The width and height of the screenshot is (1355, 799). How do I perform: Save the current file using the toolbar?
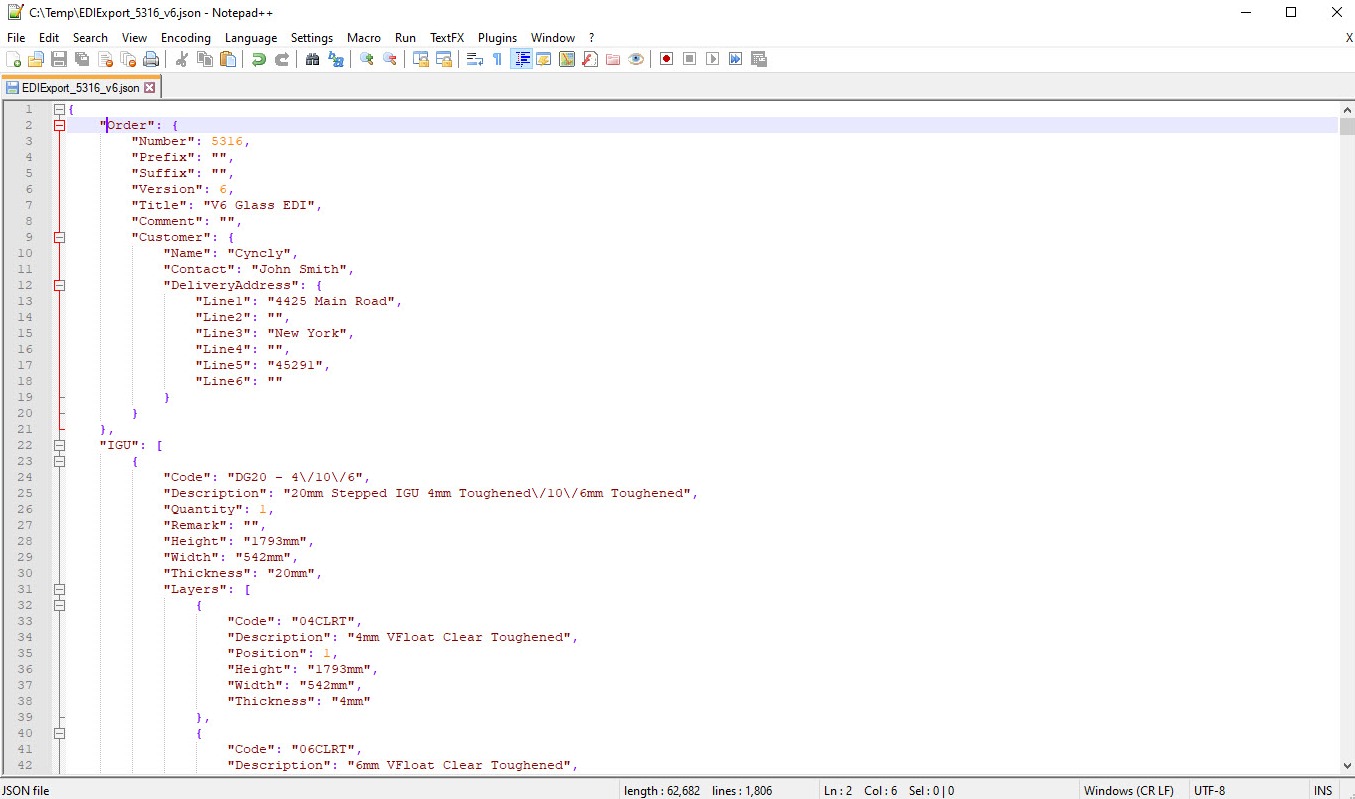pos(59,60)
